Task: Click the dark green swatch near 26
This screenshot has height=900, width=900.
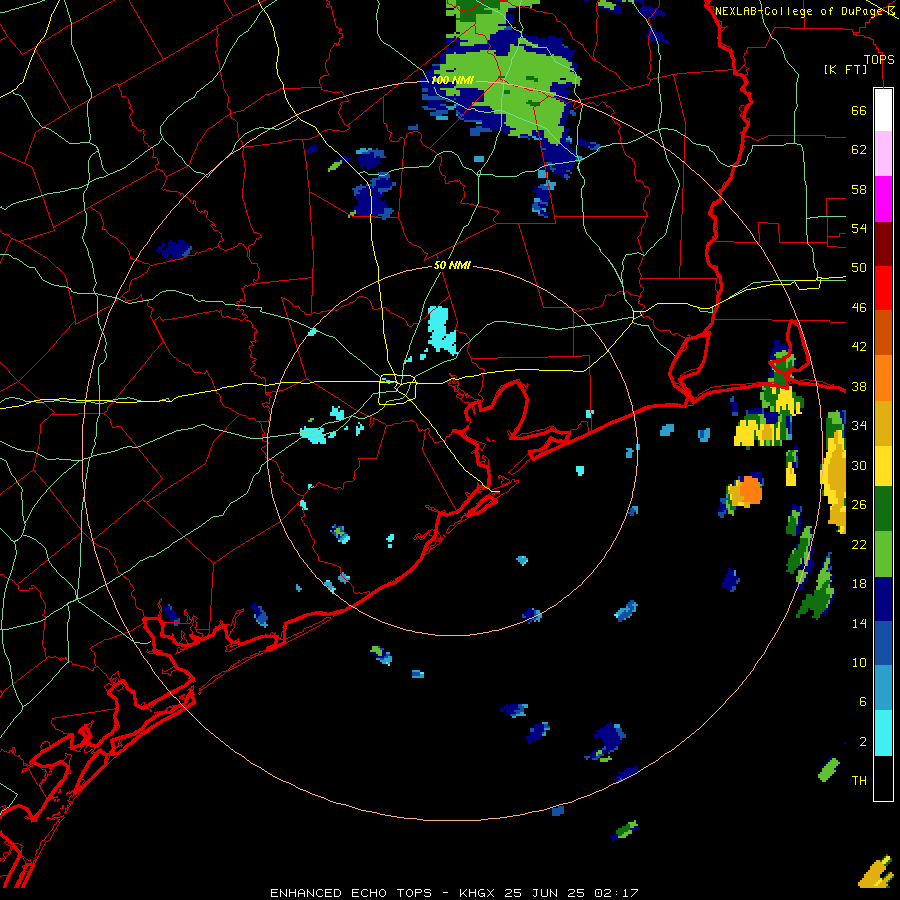Action: (883, 509)
